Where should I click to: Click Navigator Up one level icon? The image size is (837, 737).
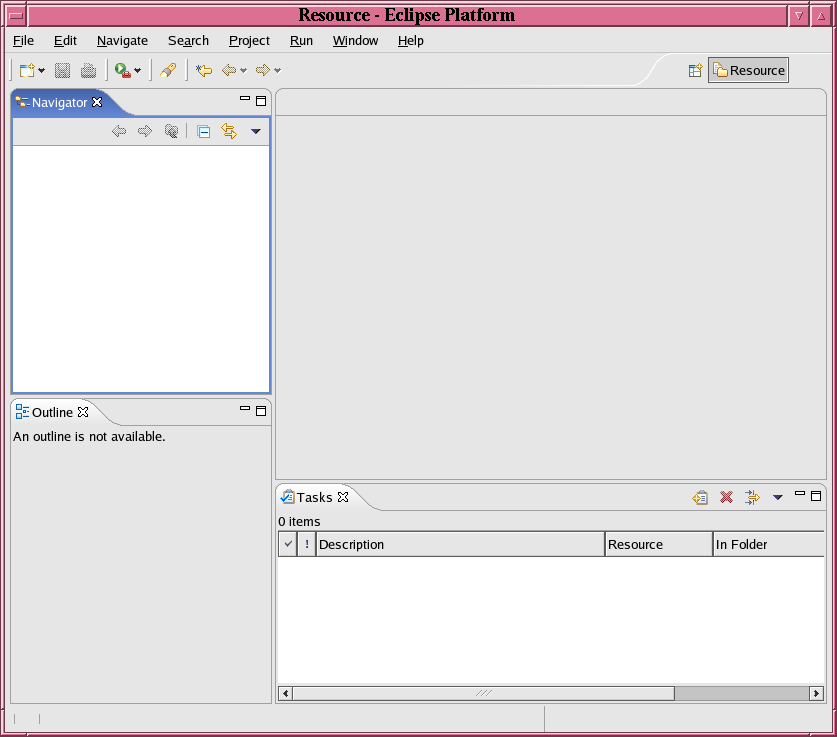tap(171, 131)
